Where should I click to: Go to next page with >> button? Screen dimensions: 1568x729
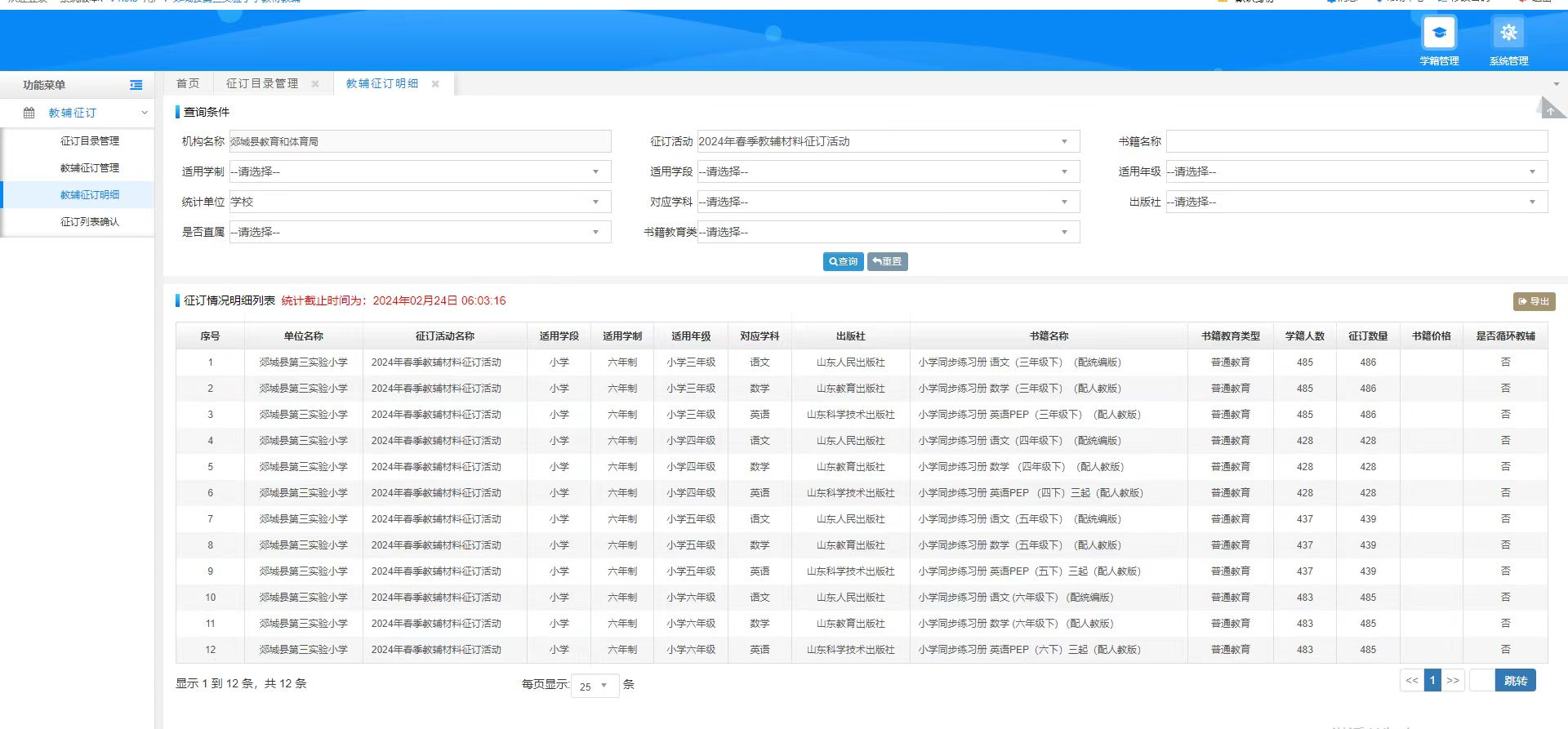point(1452,680)
